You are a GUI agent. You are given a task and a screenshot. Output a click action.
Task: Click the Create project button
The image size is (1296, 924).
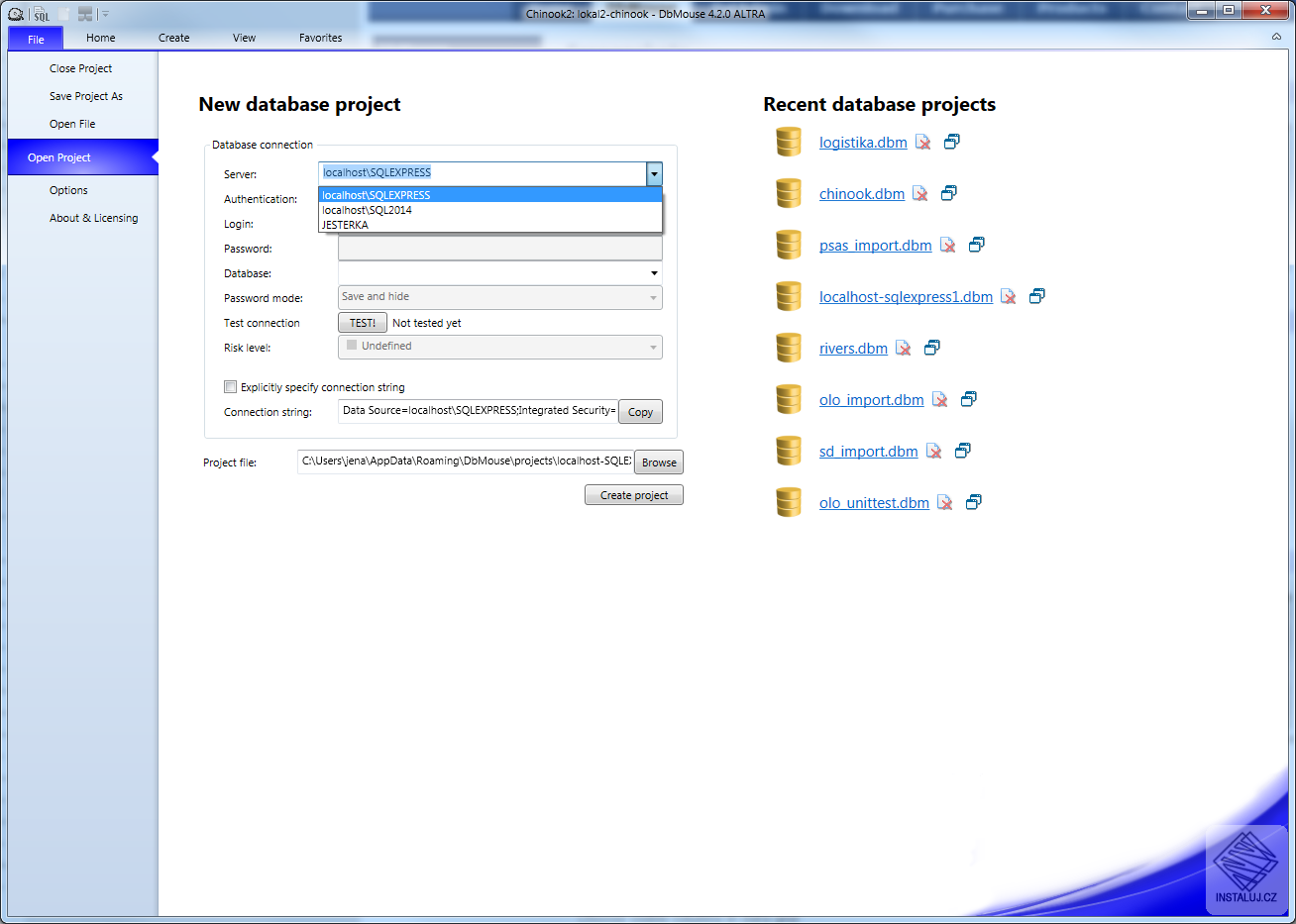[634, 495]
